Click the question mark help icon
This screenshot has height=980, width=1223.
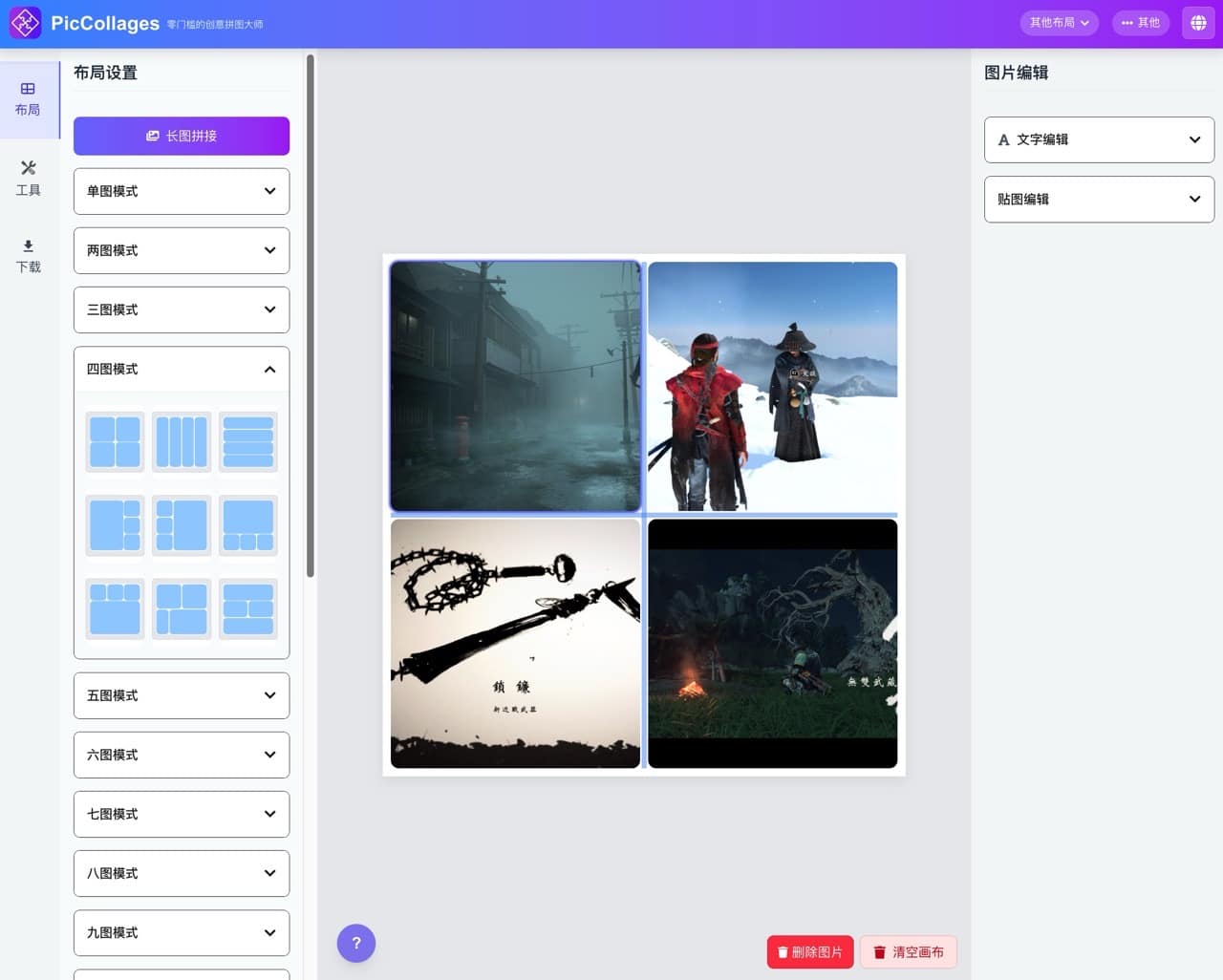(x=356, y=943)
